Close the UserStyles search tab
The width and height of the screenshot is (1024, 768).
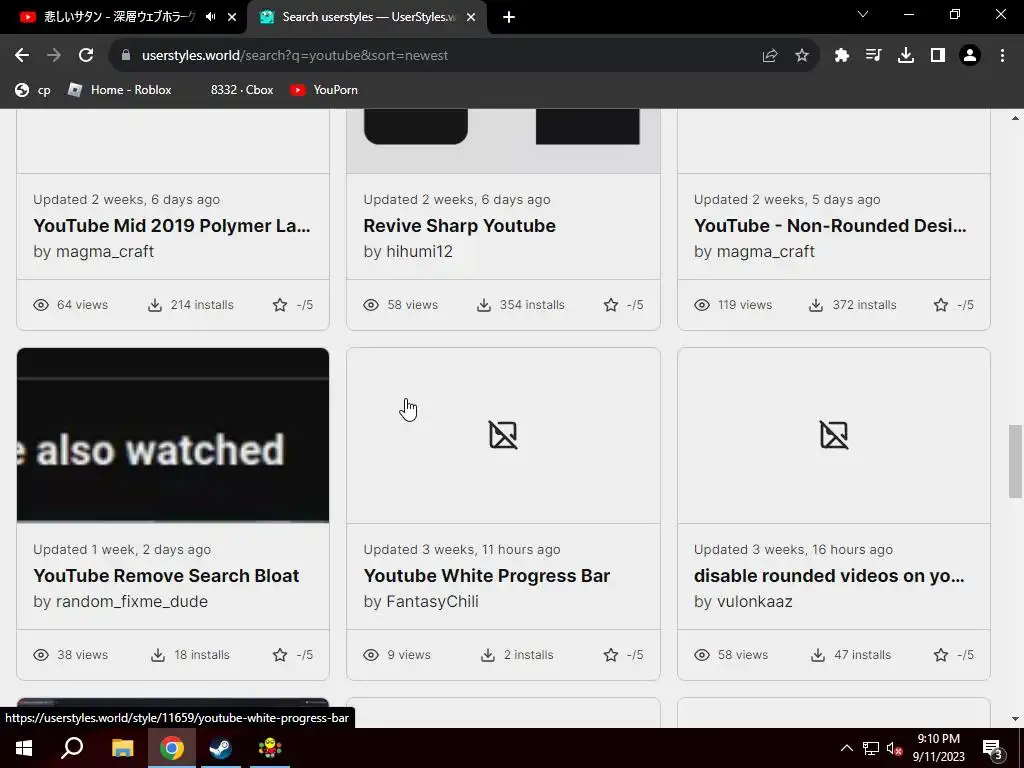pos(471,18)
